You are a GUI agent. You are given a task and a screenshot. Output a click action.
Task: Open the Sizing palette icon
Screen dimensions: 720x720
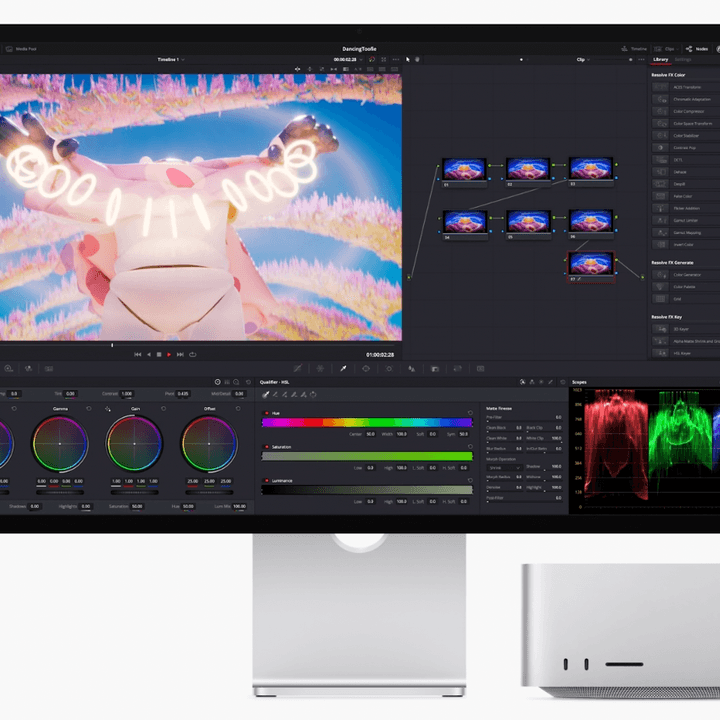(457, 369)
